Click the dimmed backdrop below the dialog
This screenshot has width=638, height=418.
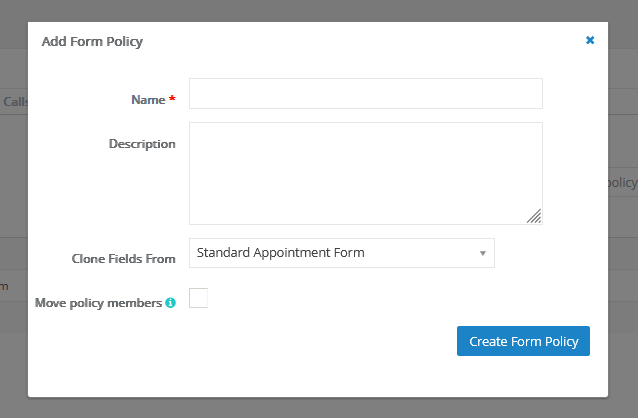[x=319, y=407]
